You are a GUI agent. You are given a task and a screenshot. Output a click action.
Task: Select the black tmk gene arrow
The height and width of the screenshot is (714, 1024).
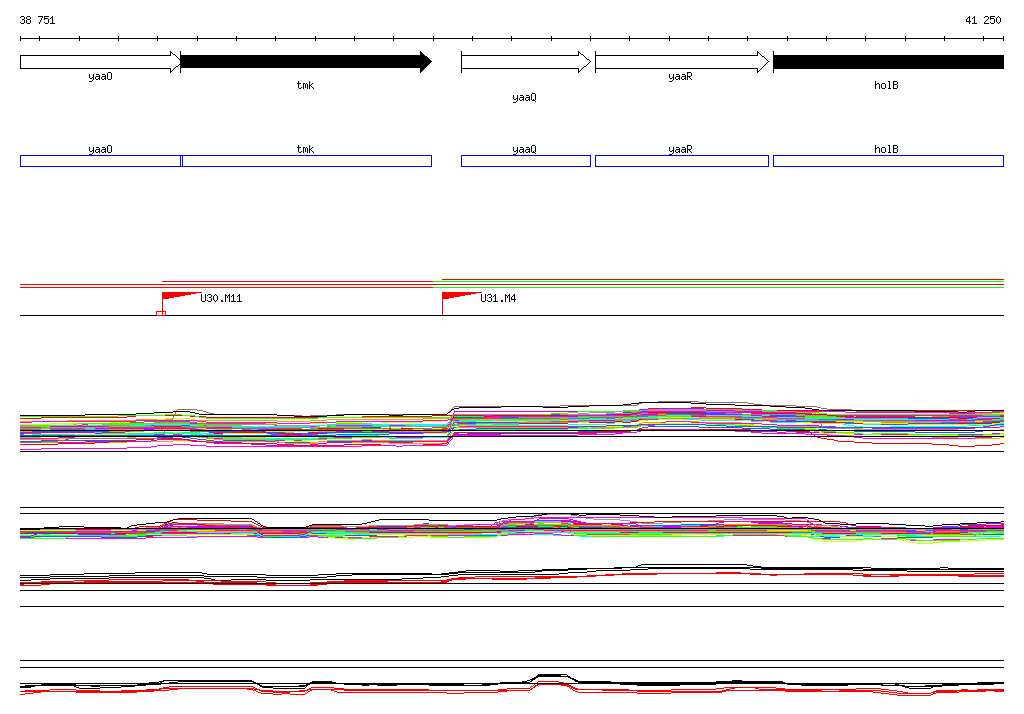click(306, 62)
